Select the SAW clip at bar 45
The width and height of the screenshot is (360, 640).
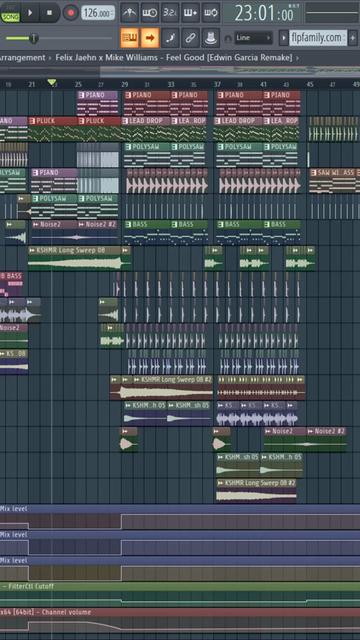pyautogui.click(x=335, y=180)
